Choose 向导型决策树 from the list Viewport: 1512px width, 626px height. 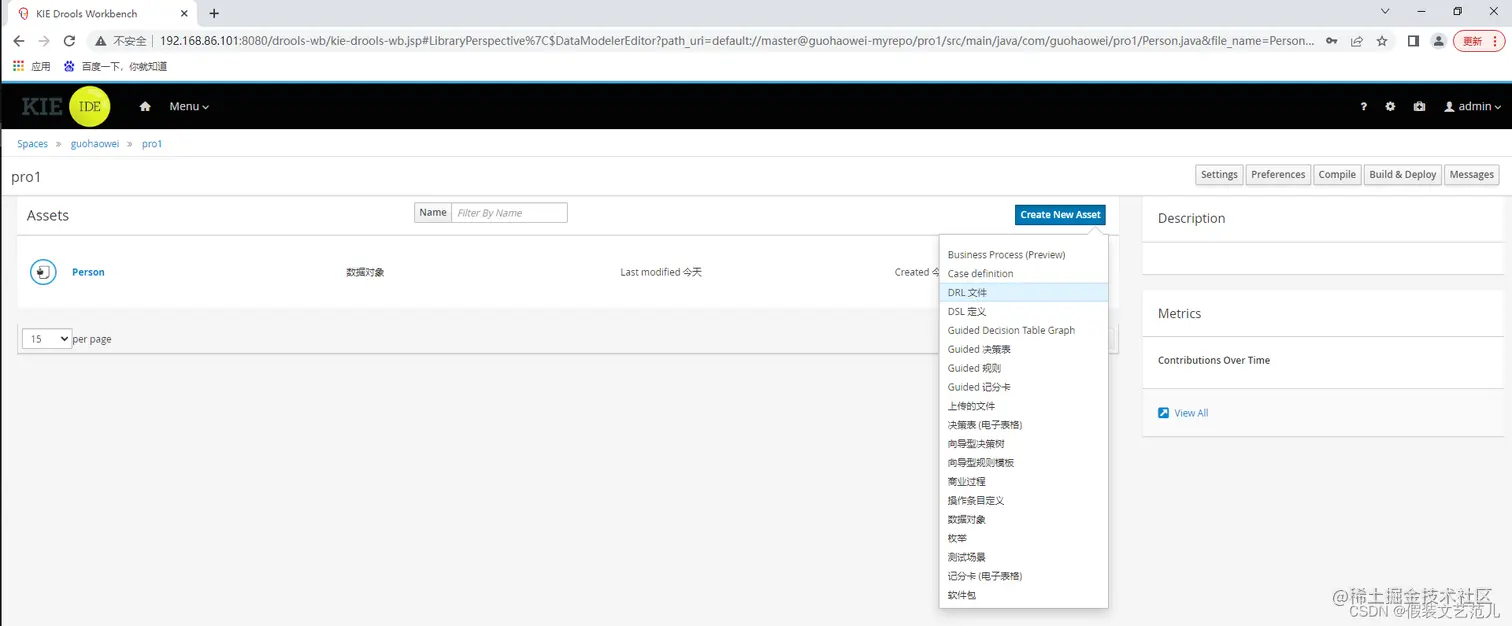click(1024, 444)
